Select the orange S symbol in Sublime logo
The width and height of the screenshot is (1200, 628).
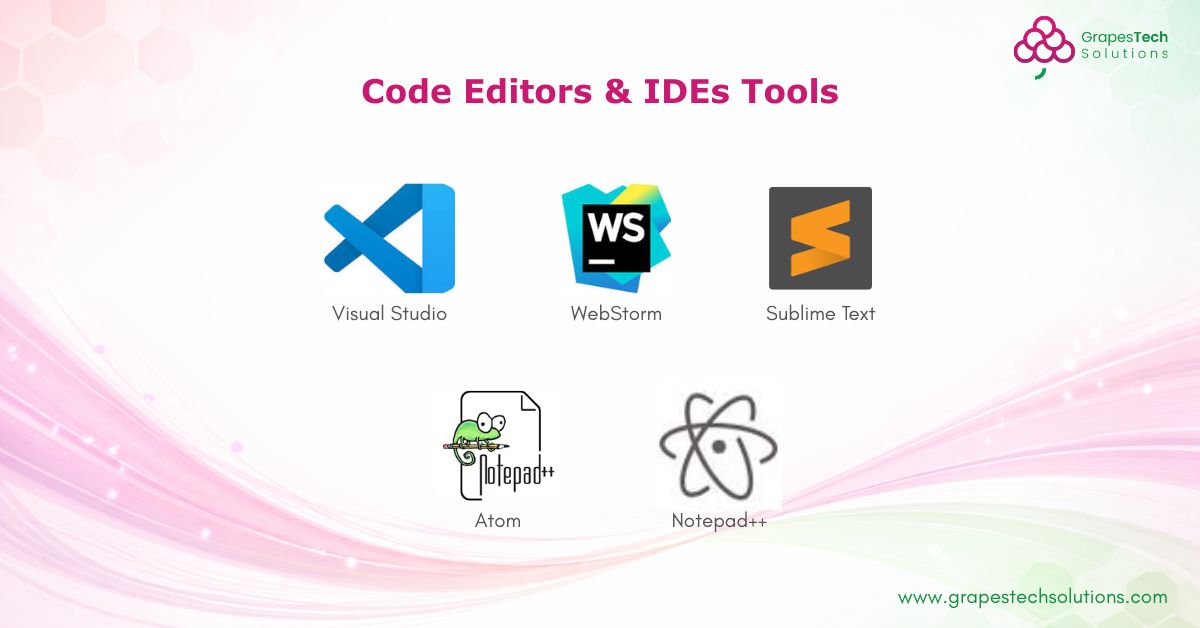point(820,238)
